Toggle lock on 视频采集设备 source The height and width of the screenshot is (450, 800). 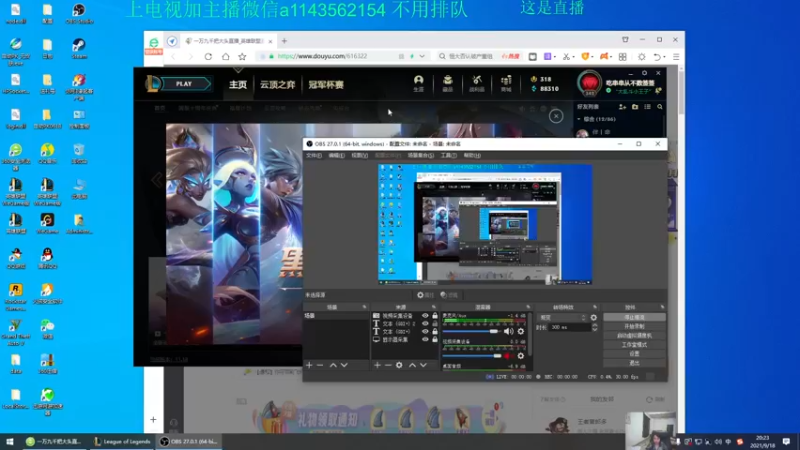(435, 316)
